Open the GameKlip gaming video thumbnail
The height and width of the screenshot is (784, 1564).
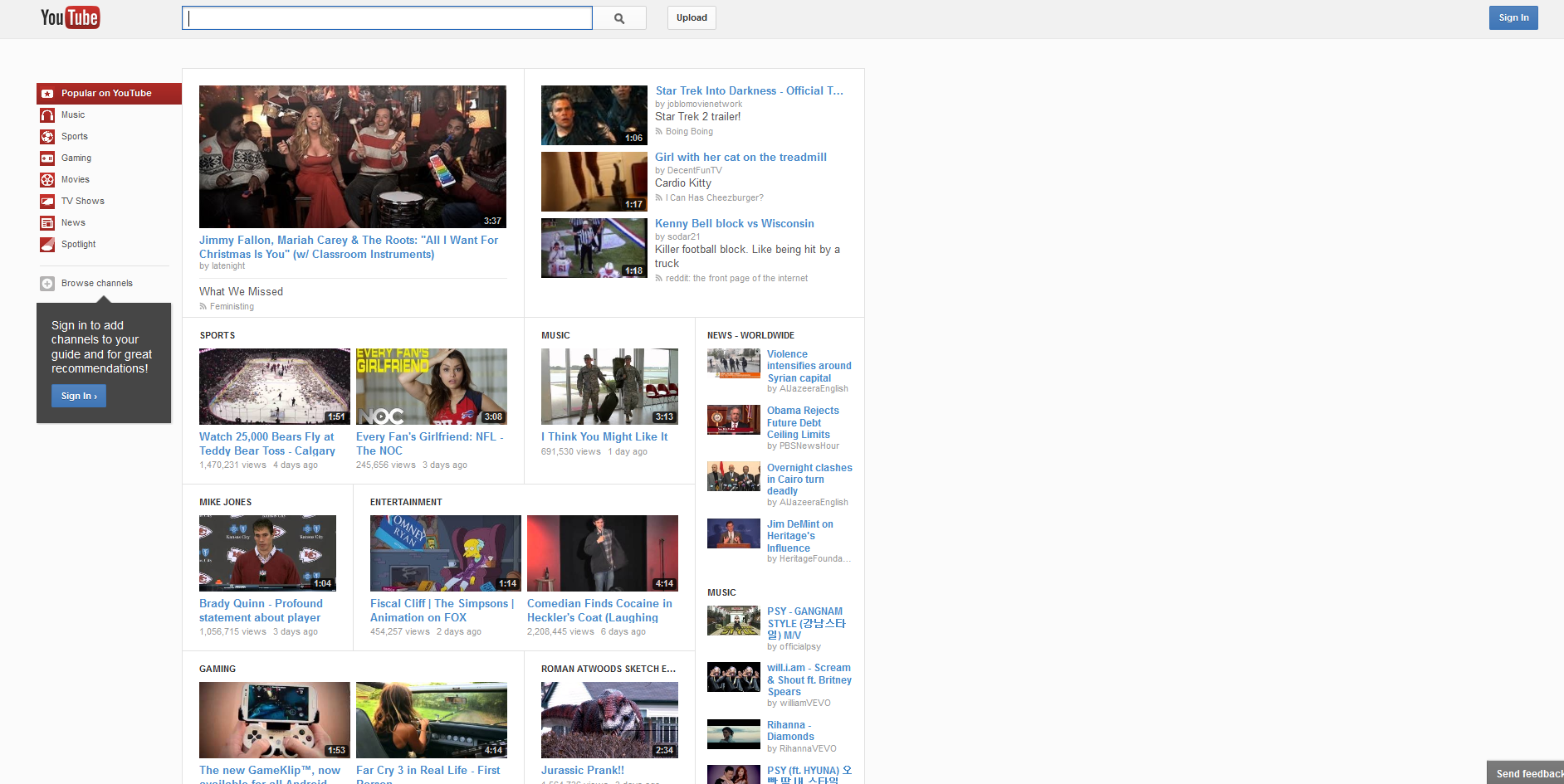[x=275, y=720]
